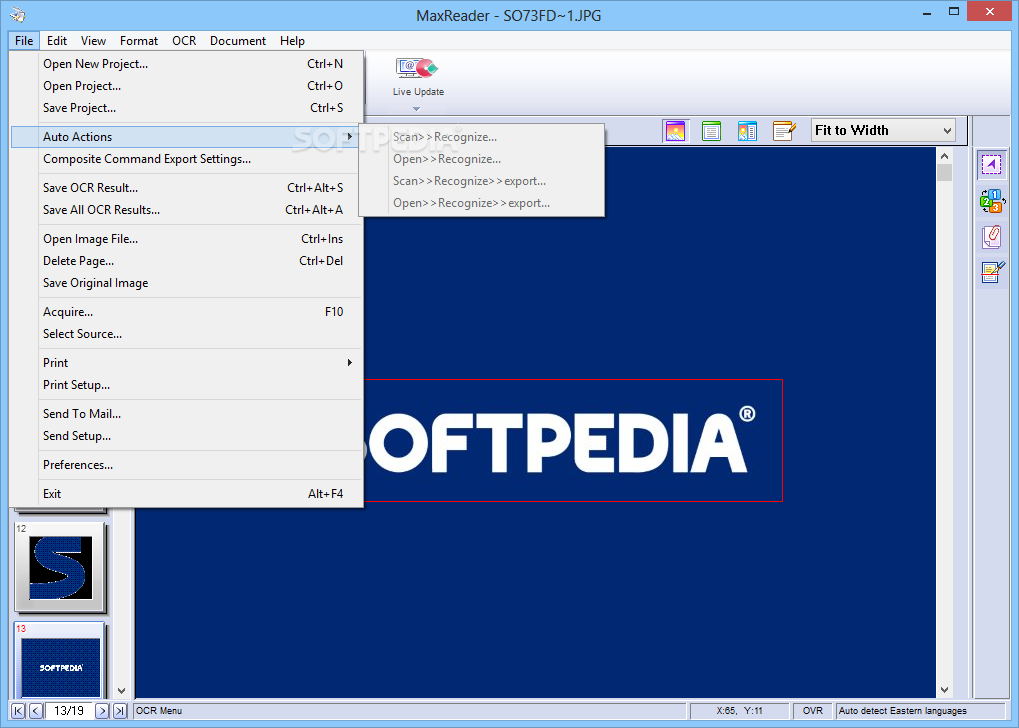Choose Send To Mail... entry
The width and height of the screenshot is (1019, 728).
tap(187, 414)
